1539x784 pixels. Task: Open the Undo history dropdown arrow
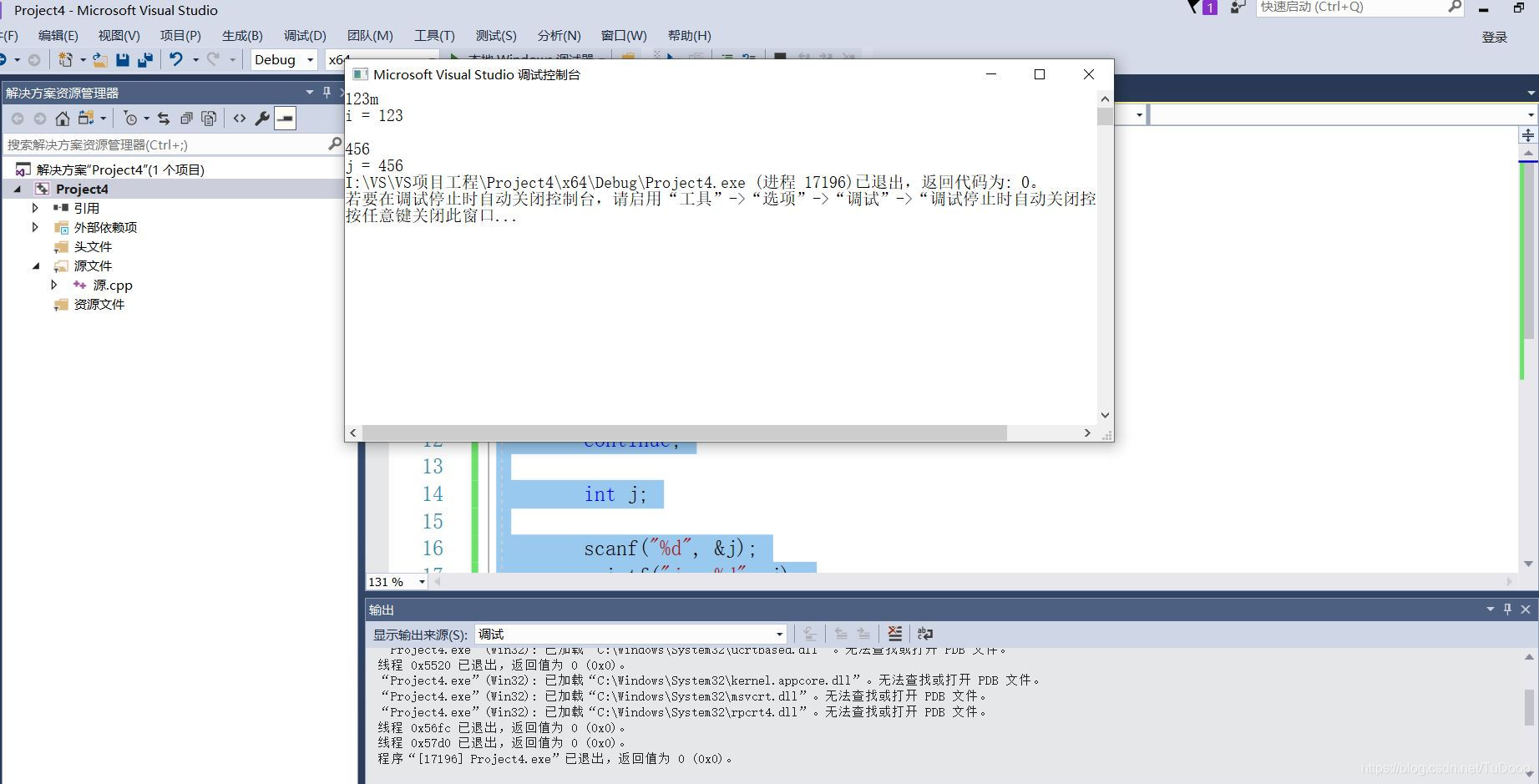195,59
